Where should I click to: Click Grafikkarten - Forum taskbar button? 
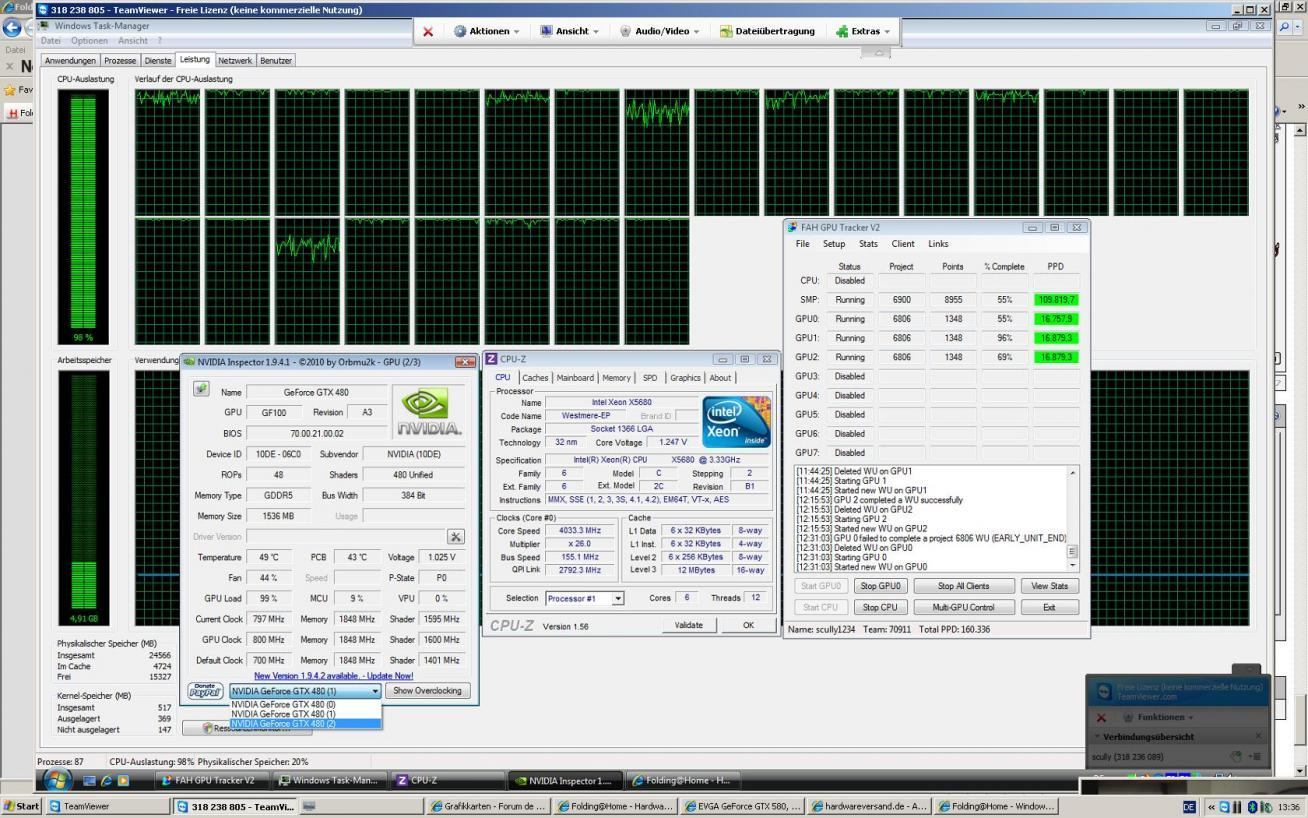point(488,806)
